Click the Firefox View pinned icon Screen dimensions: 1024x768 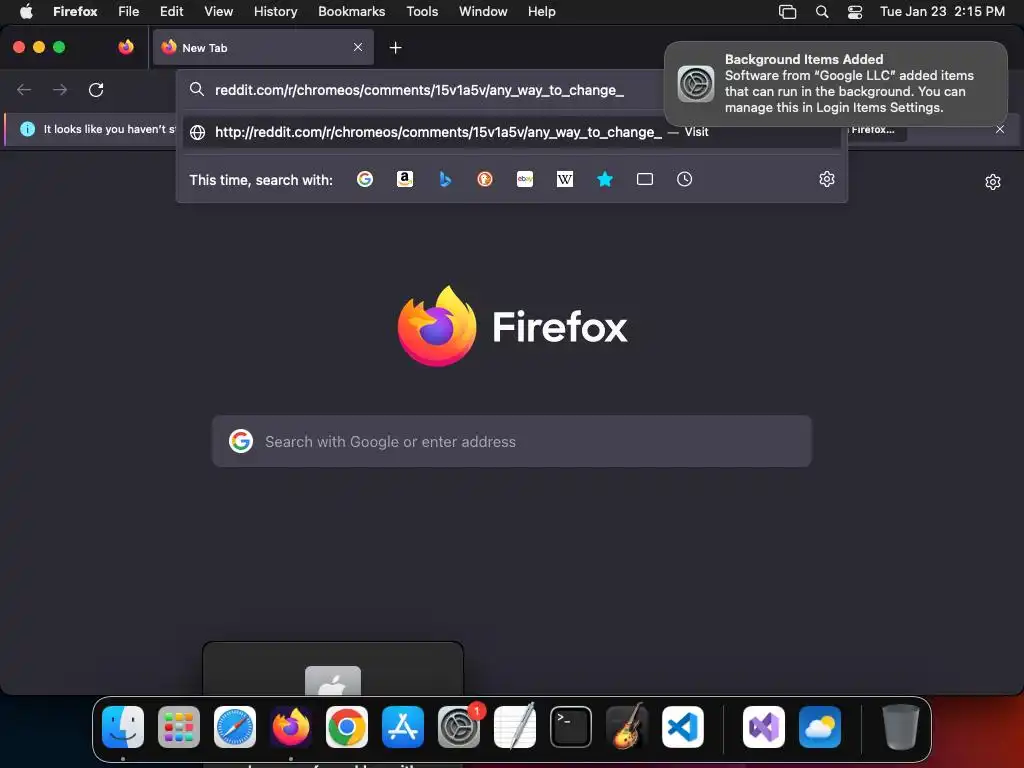point(126,47)
